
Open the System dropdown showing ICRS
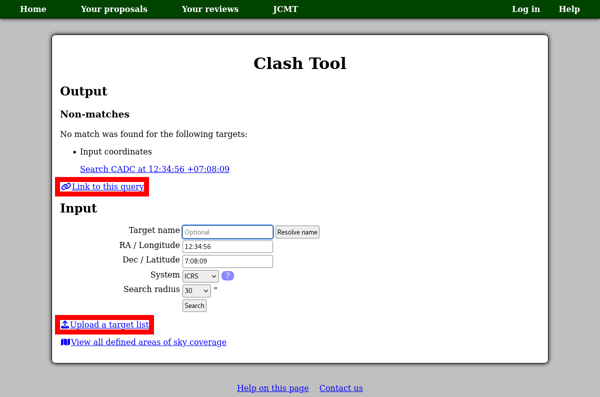click(200, 276)
